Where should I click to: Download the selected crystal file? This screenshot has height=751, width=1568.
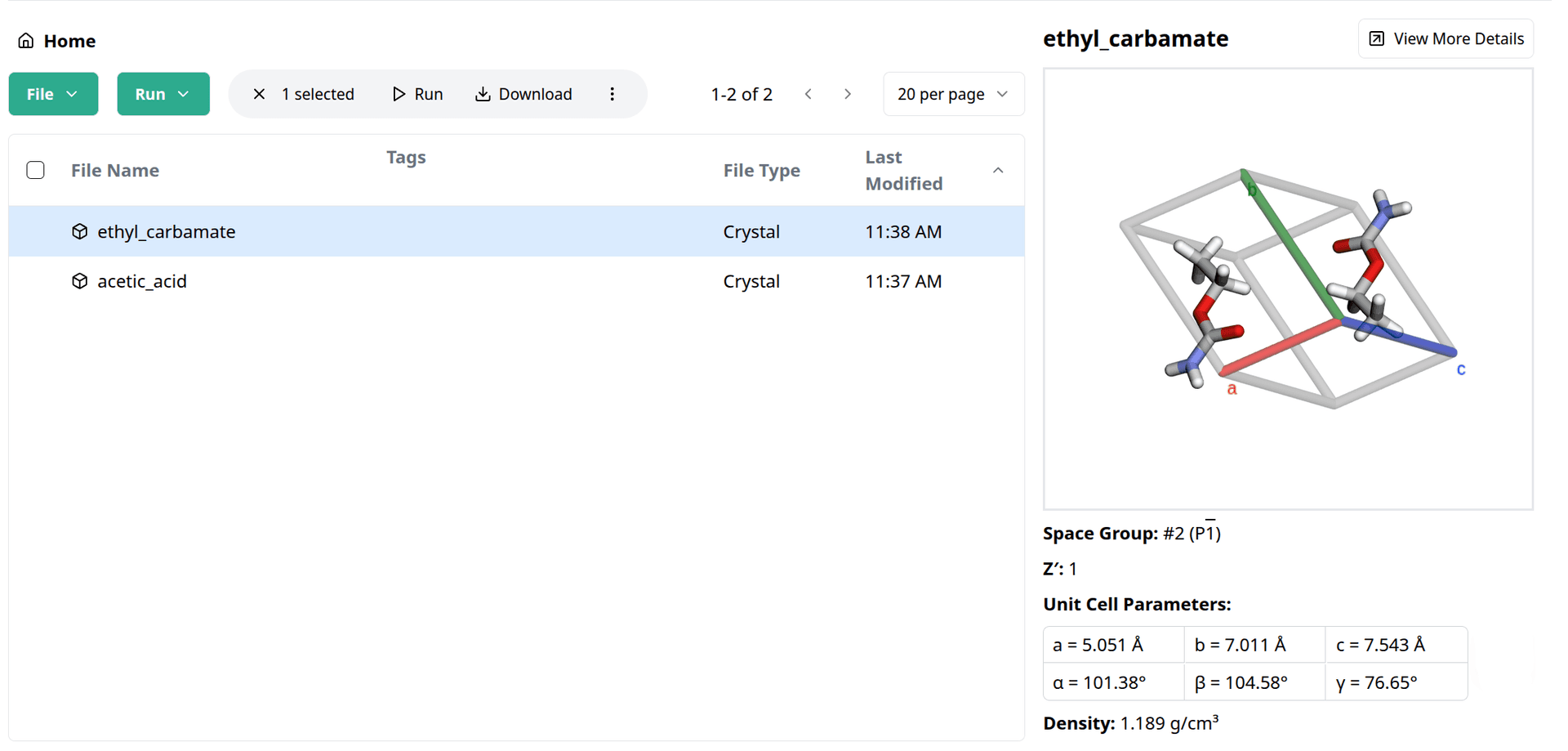pyautogui.click(x=523, y=94)
